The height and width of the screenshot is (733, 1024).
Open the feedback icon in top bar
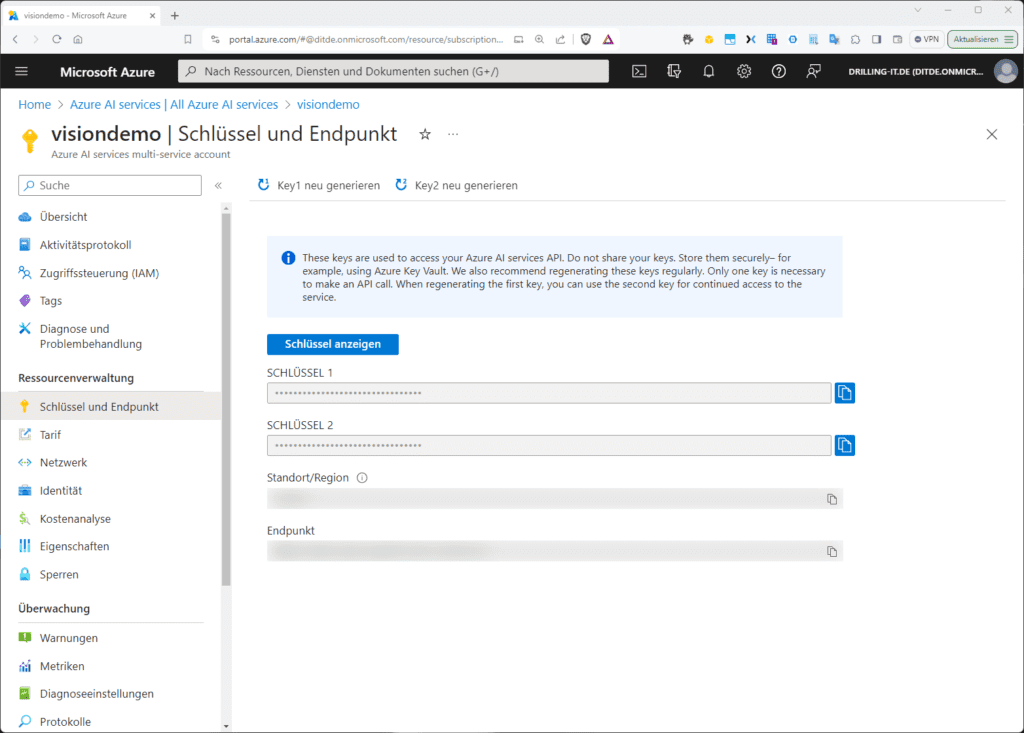pos(813,71)
